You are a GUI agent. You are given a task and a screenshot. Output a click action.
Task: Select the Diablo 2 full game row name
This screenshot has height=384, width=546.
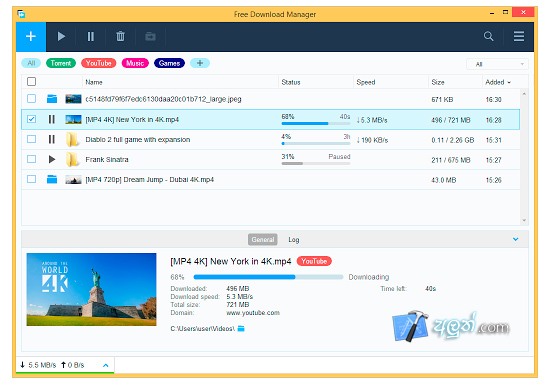(x=138, y=140)
